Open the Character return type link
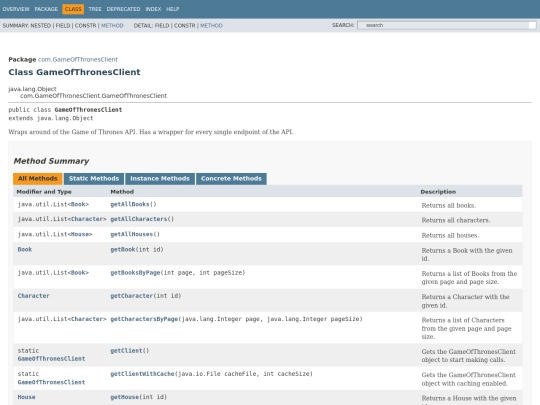The width and height of the screenshot is (540, 405). pos(34,296)
